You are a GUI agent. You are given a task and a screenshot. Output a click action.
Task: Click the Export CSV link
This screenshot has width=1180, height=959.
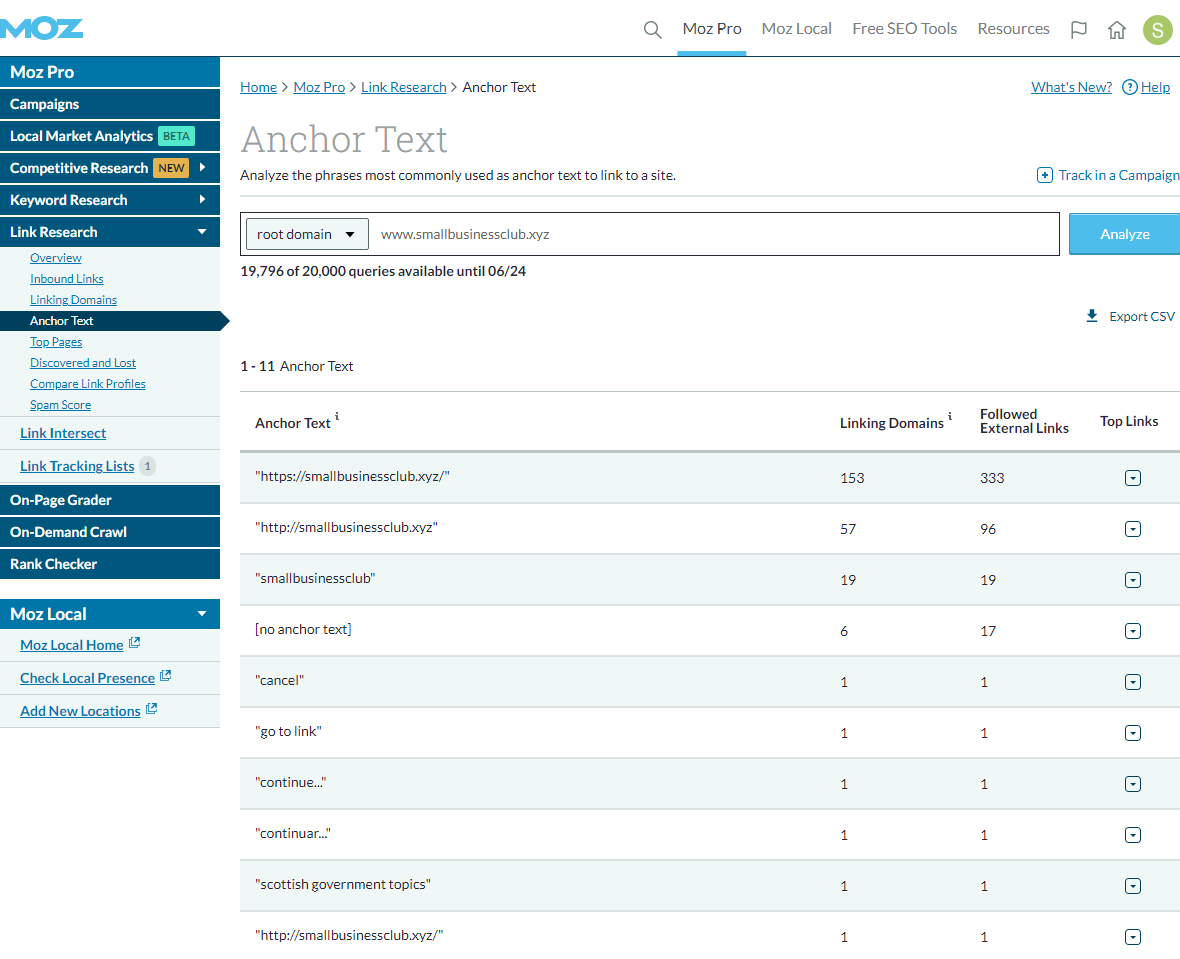1142,317
